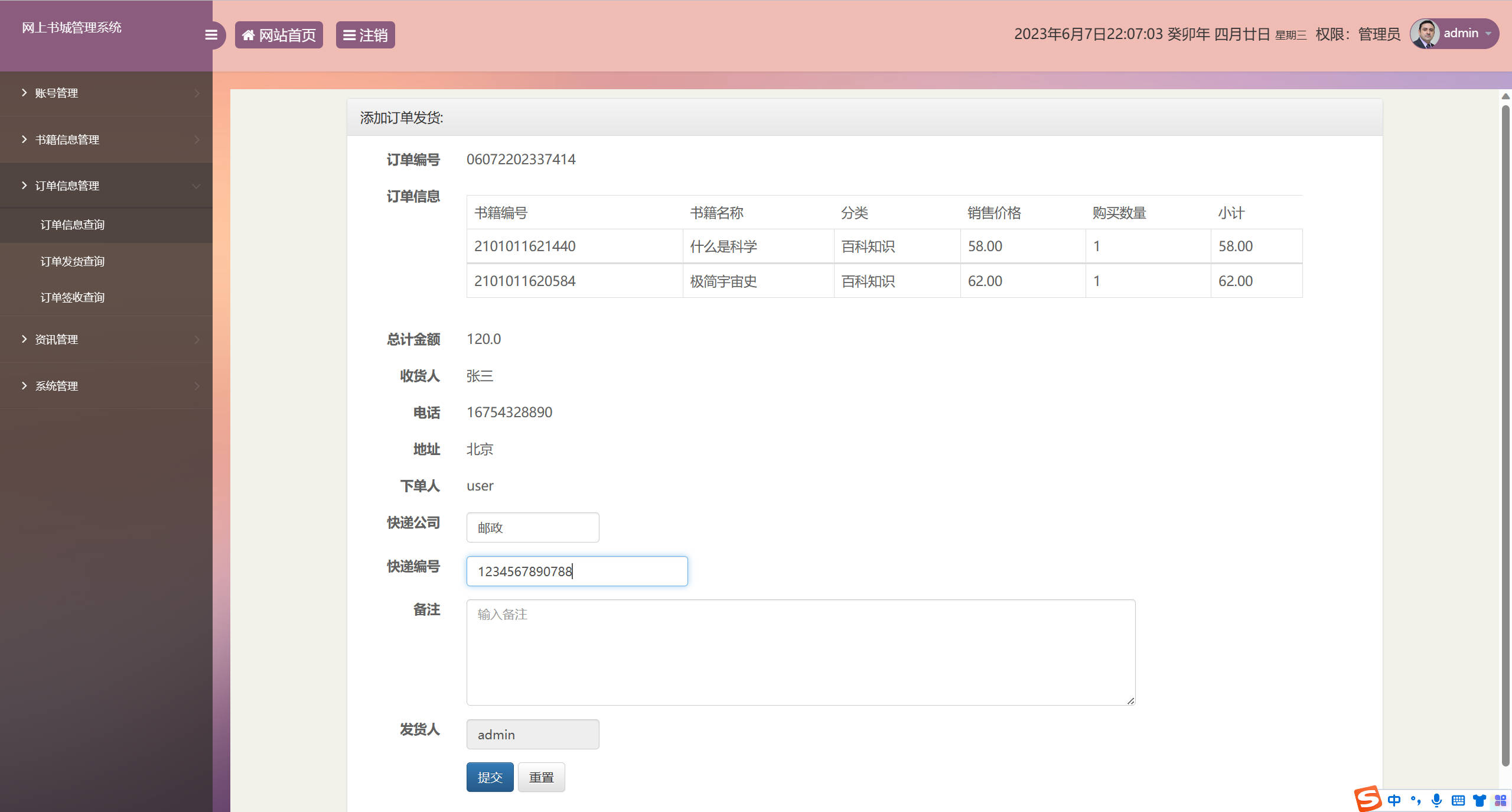Click the logout icon on the 注销 button
This screenshot has height=812, width=1512.
pos(348,35)
